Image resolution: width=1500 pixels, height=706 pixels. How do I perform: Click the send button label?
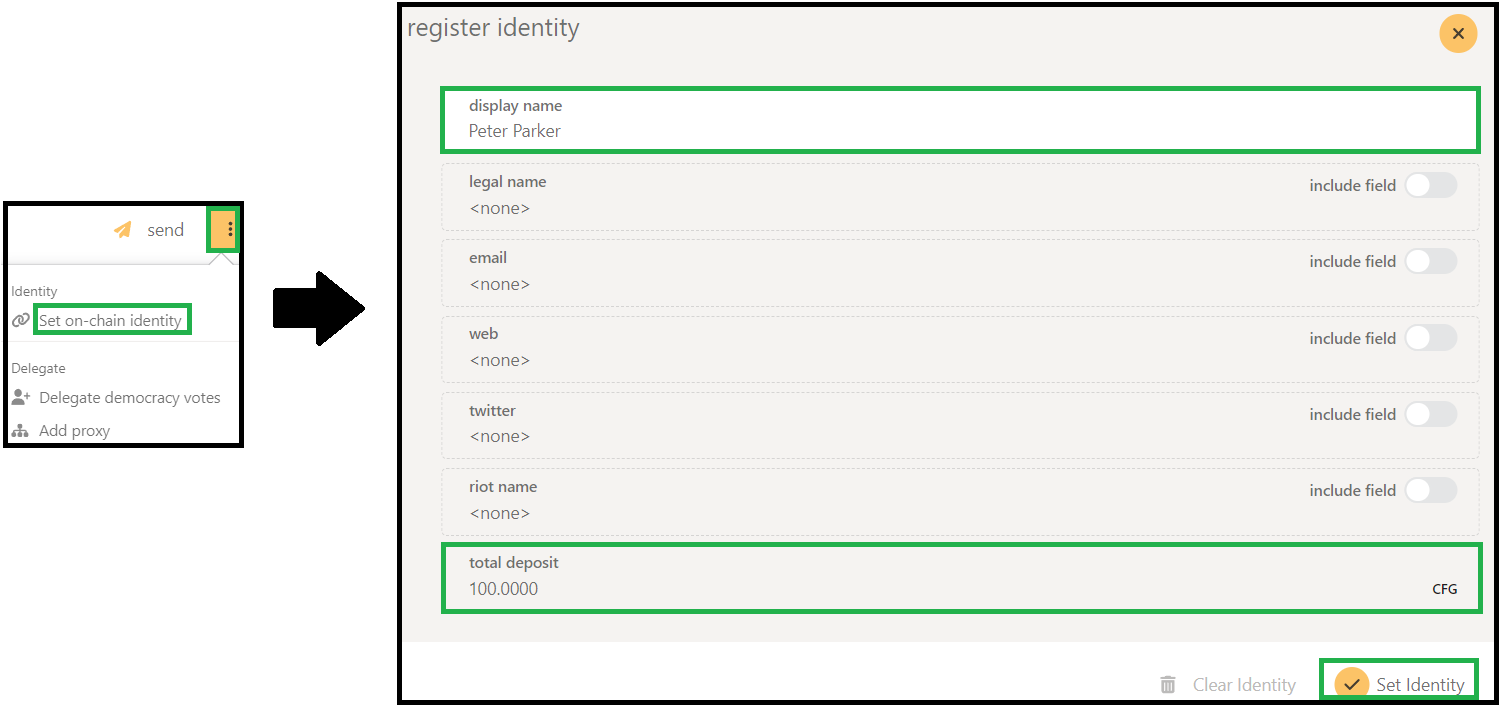[166, 230]
